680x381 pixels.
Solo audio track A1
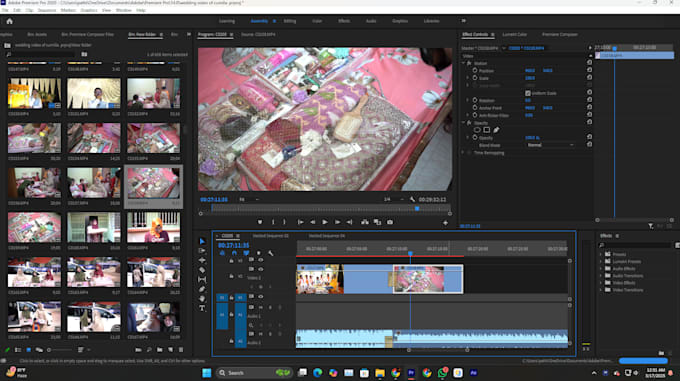tap(270, 307)
